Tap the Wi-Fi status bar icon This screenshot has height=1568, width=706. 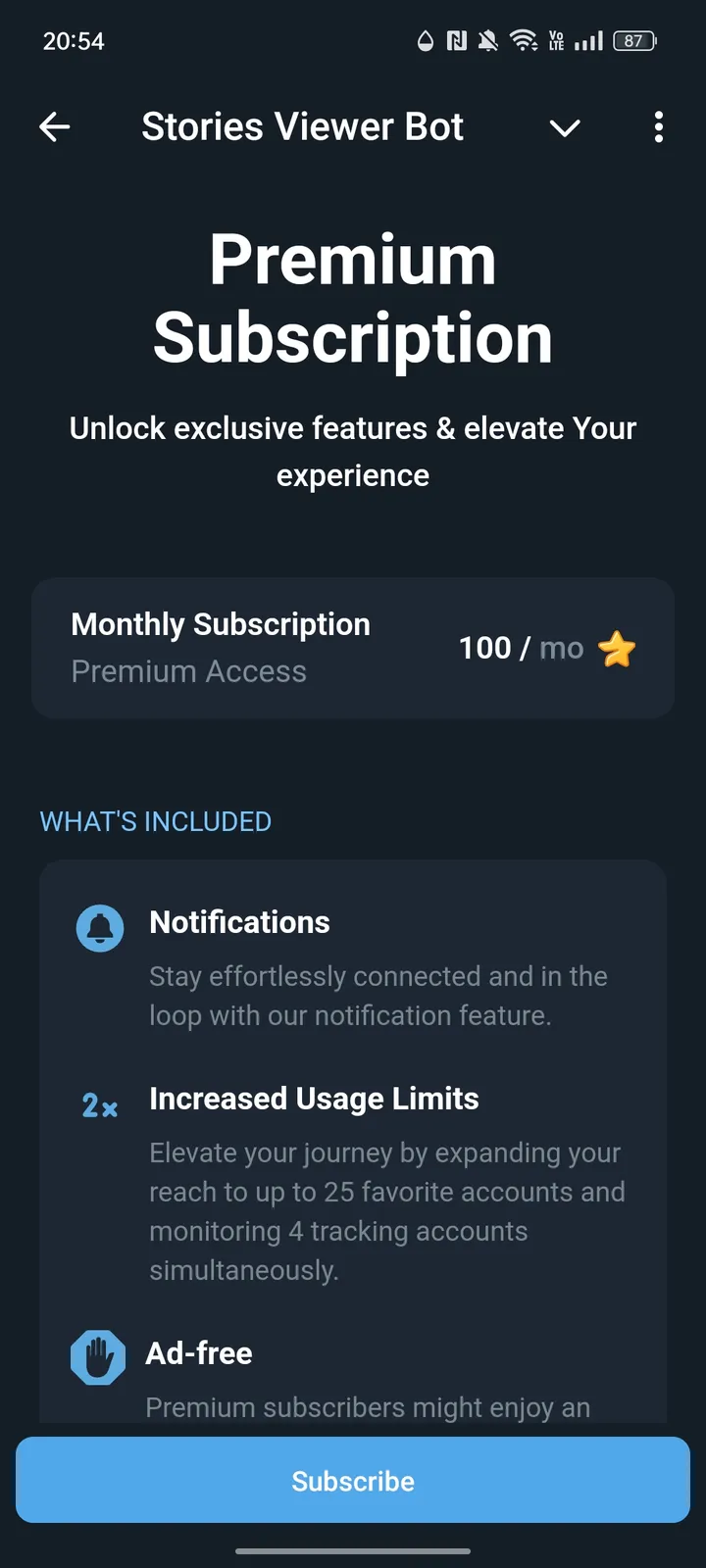tap(524, 40)
